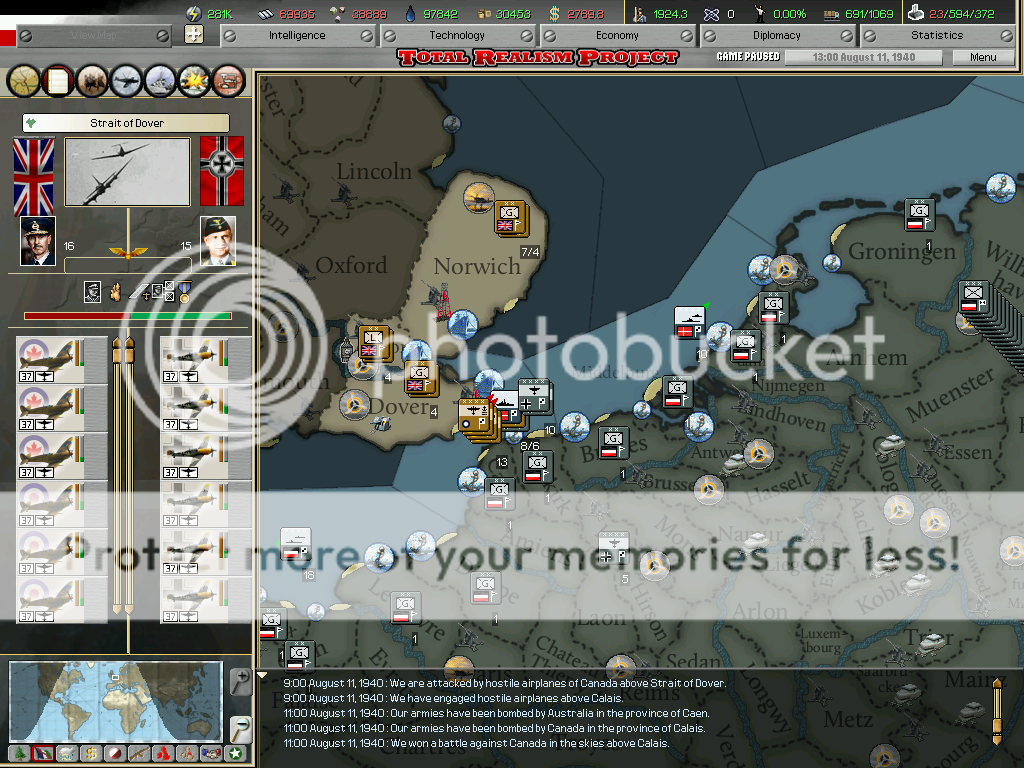
Task: Open the Technology tab
Action: coord(457,35)
